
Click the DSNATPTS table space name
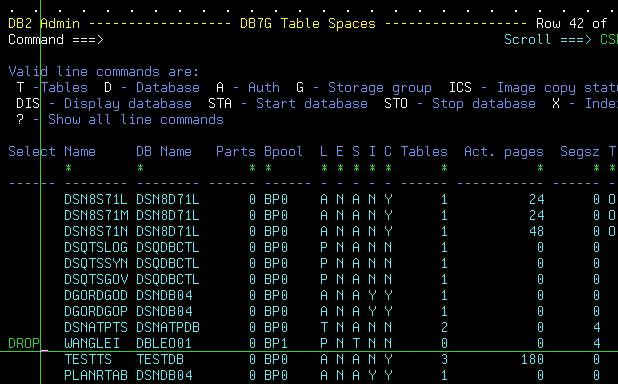(x=96, y=327)
